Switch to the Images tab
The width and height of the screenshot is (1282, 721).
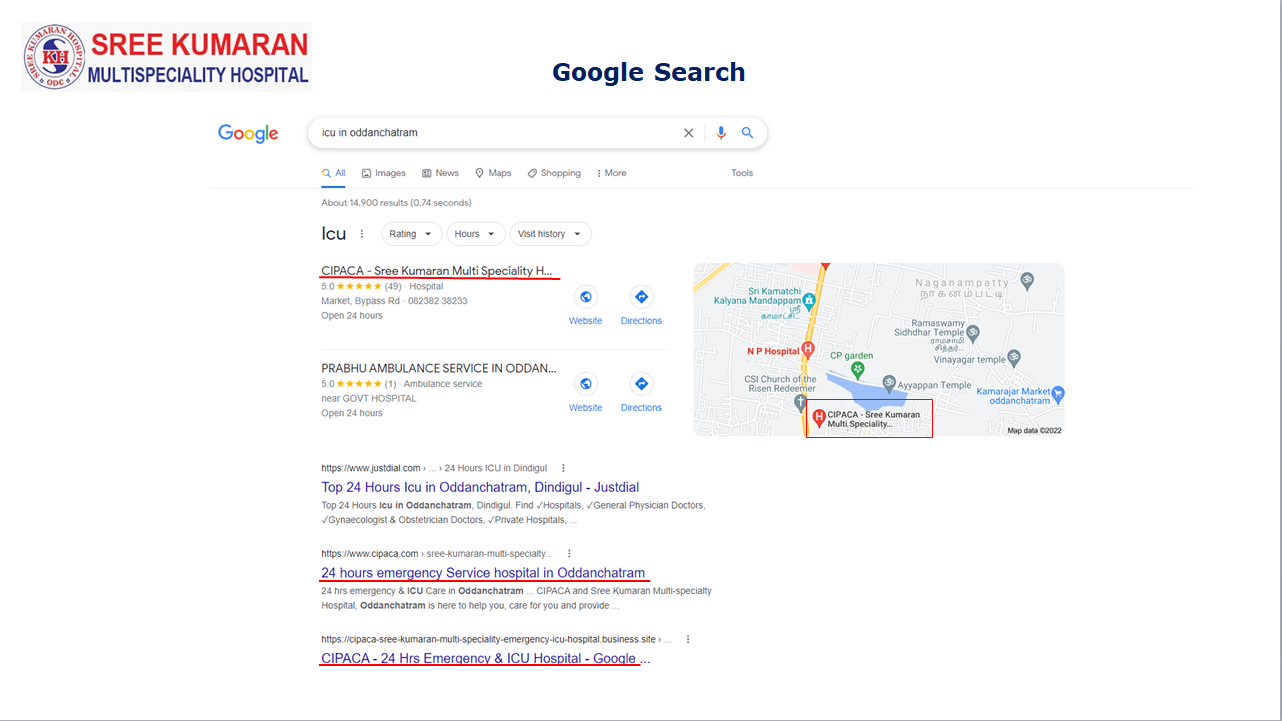click(383, 173)
